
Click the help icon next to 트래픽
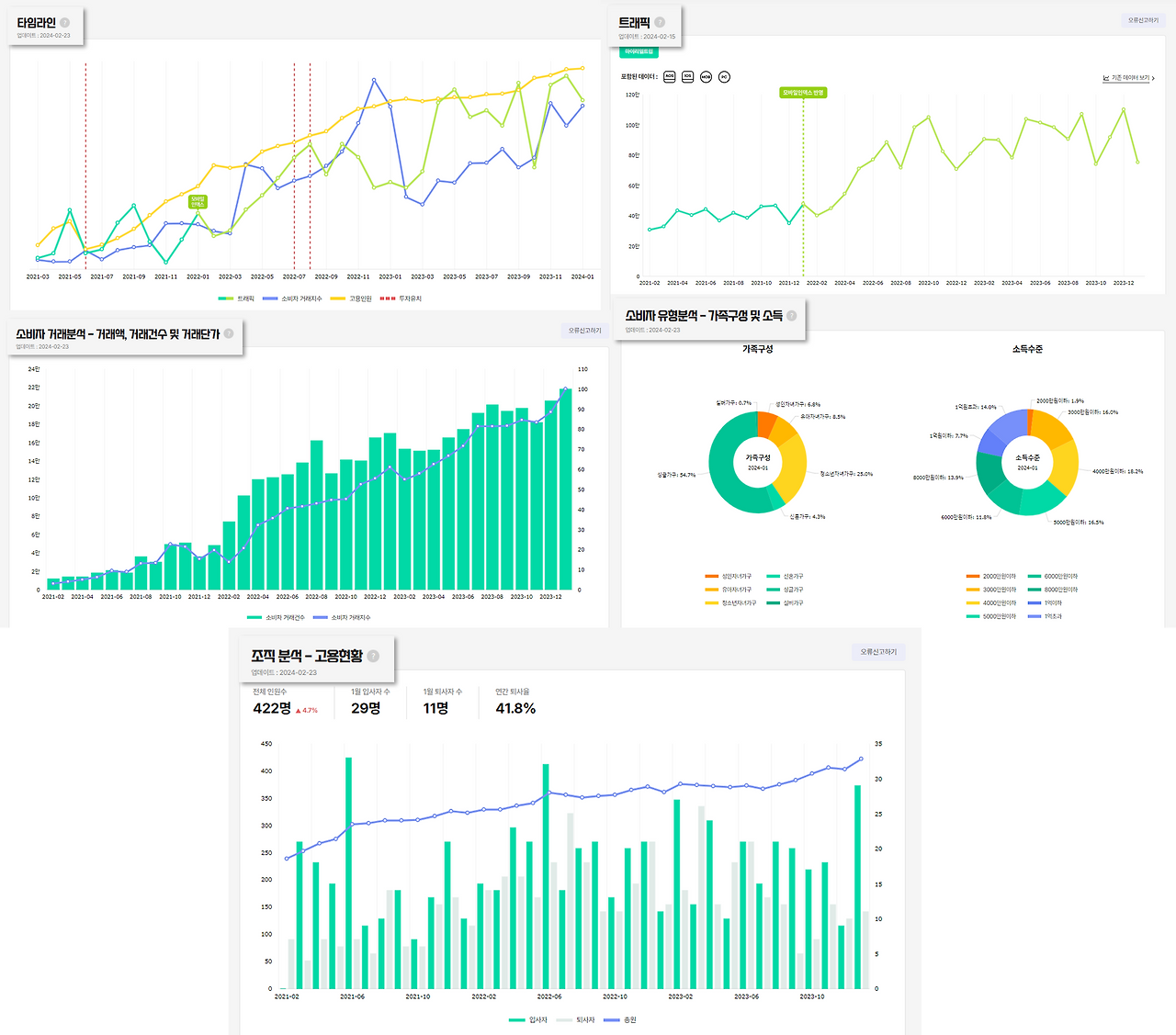point(660,22)
